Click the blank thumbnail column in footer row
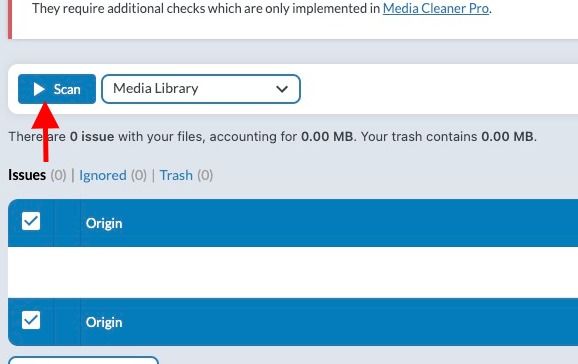 pos(67,322)
